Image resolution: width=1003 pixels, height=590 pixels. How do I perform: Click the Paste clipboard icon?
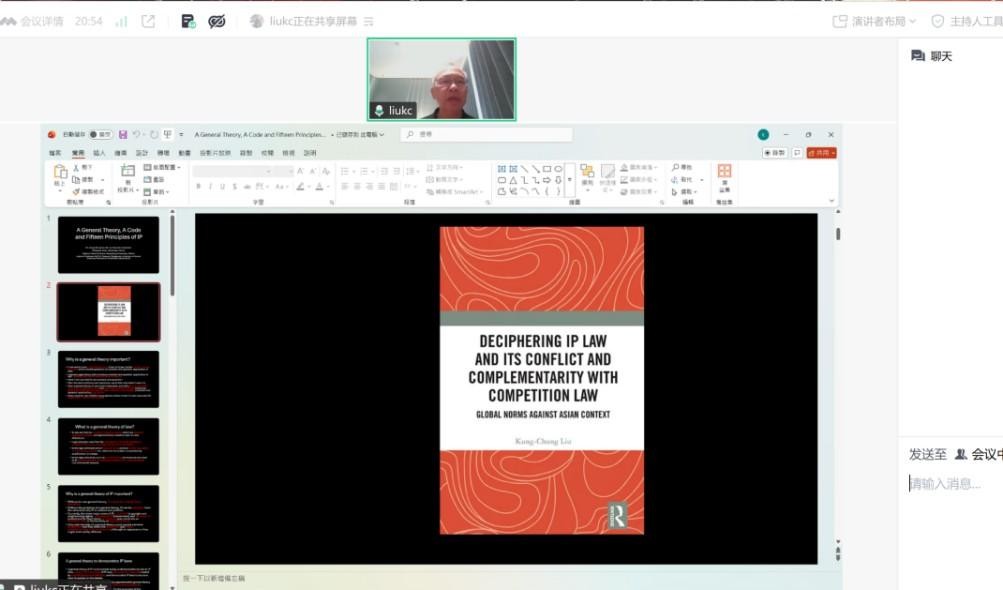(x=59, y=173)
